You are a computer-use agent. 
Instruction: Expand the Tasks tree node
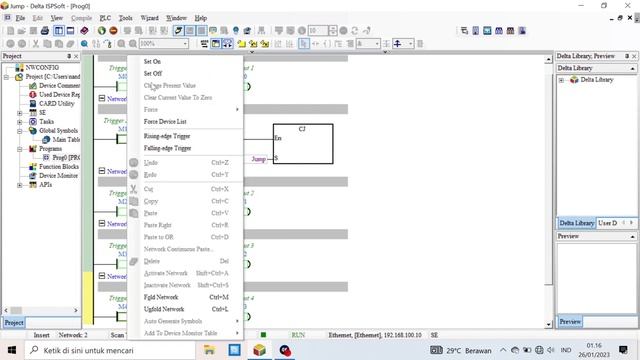point(20,122)
